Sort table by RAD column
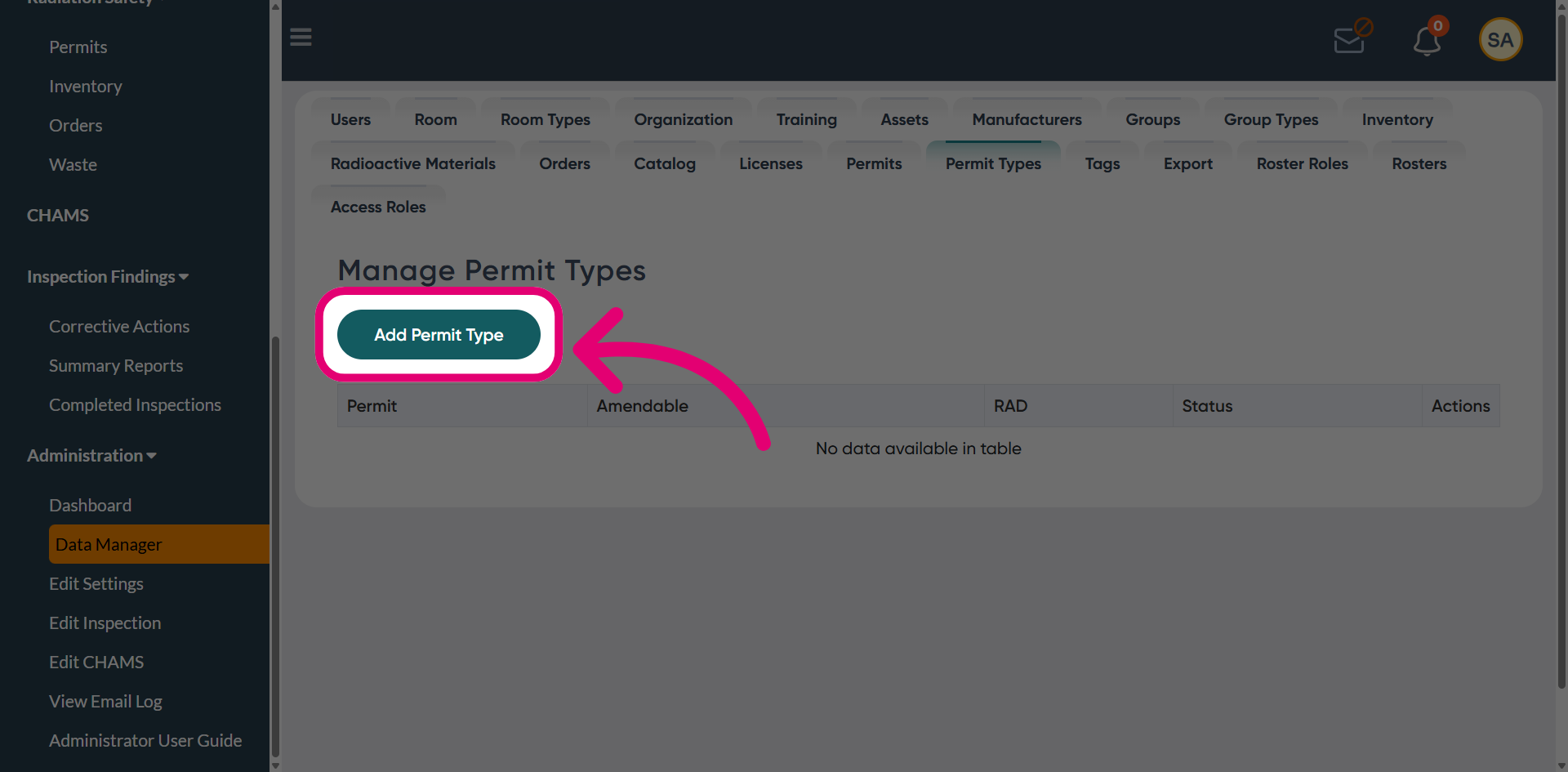The height and width of the screenshot is (772, 1568). 1079,406
